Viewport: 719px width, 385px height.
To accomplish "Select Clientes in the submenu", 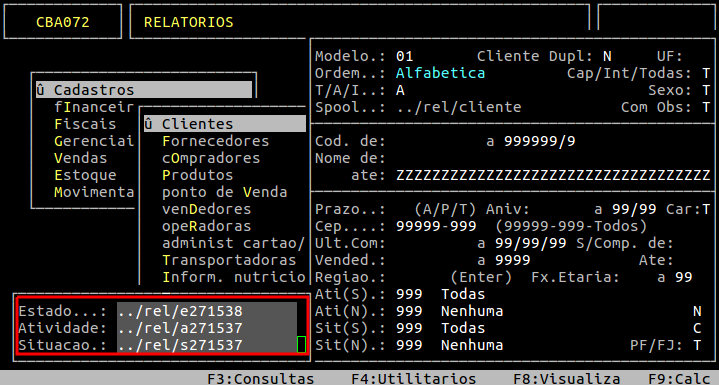I will 225,124.
